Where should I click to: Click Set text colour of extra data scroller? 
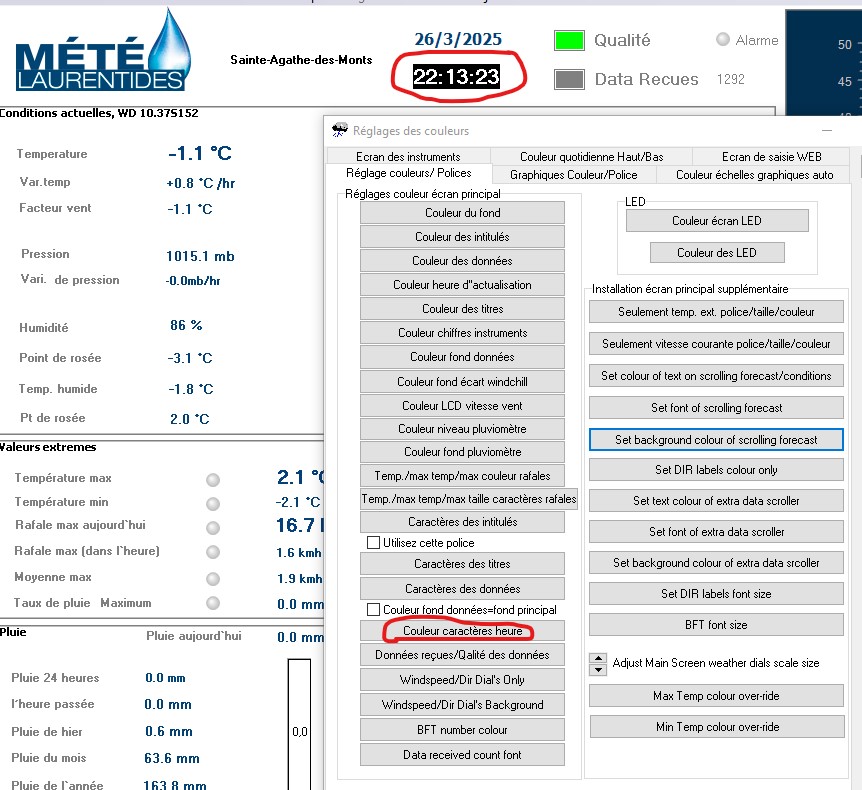pos(716,501)
